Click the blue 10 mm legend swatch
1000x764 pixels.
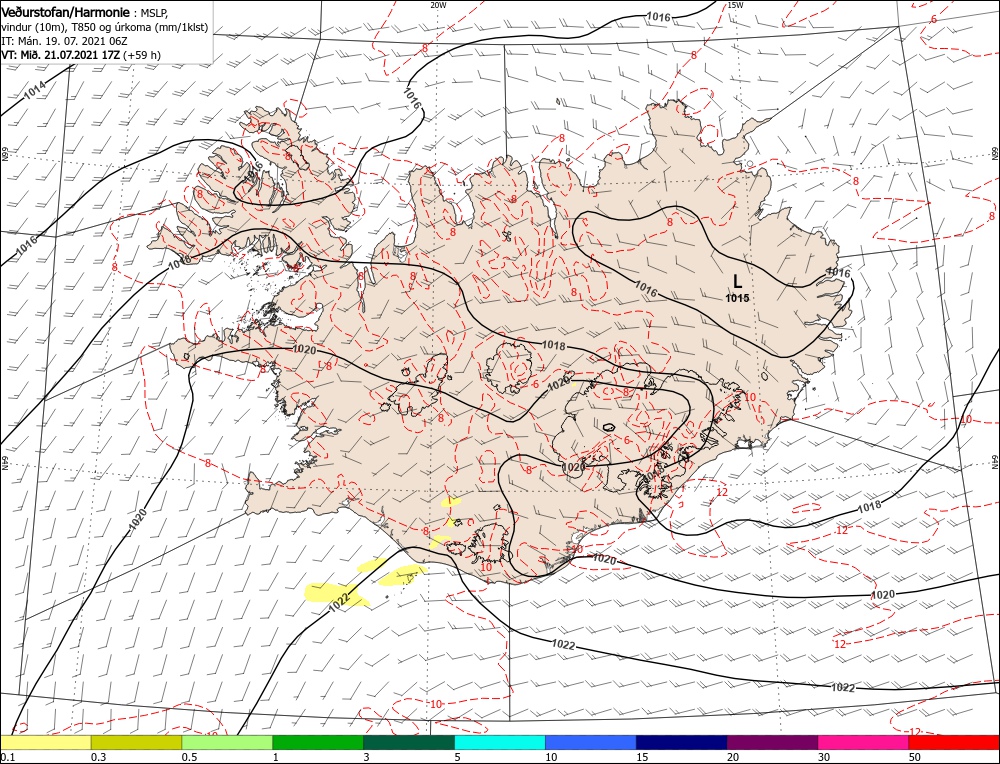(x=591, y=742)
